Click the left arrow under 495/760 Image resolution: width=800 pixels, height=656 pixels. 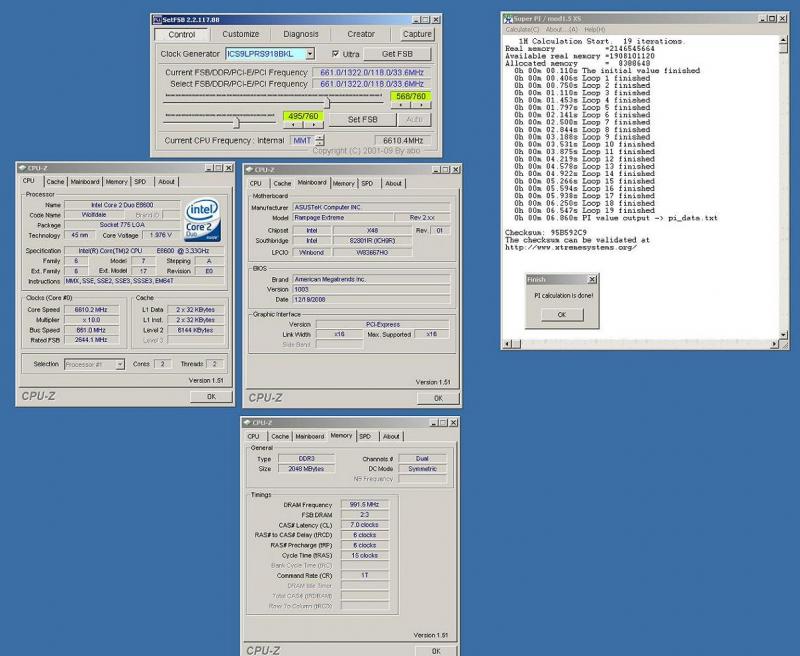(x=293, y=124)
